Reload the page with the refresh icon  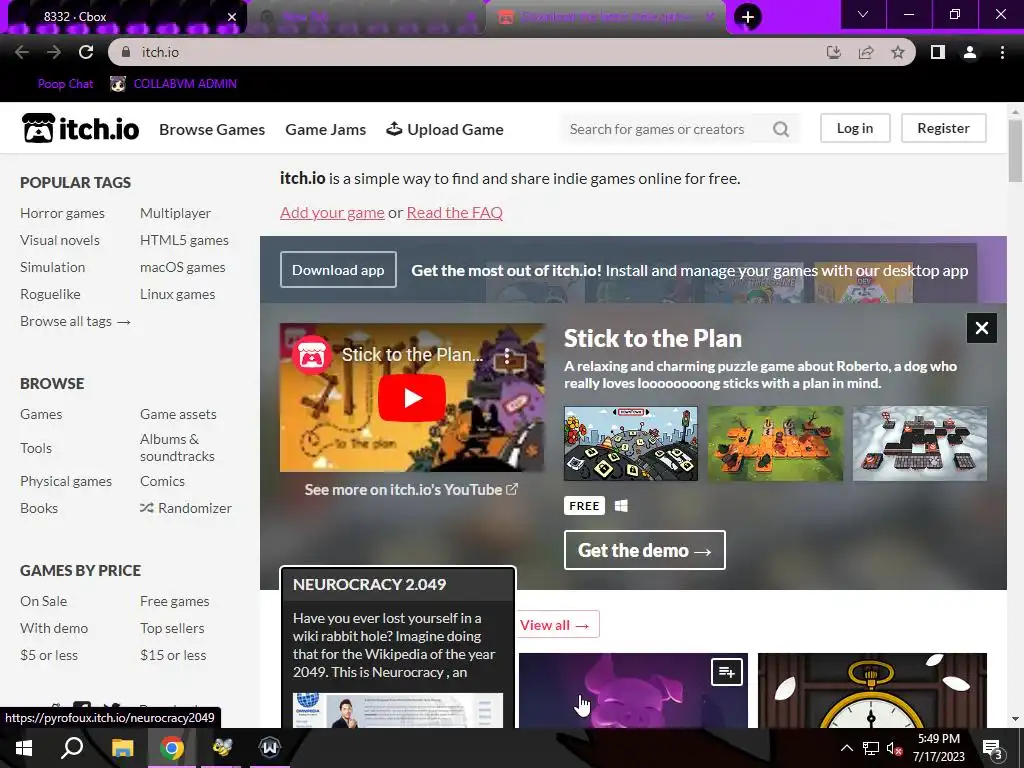pyautogui.click(x=86, y=52)
